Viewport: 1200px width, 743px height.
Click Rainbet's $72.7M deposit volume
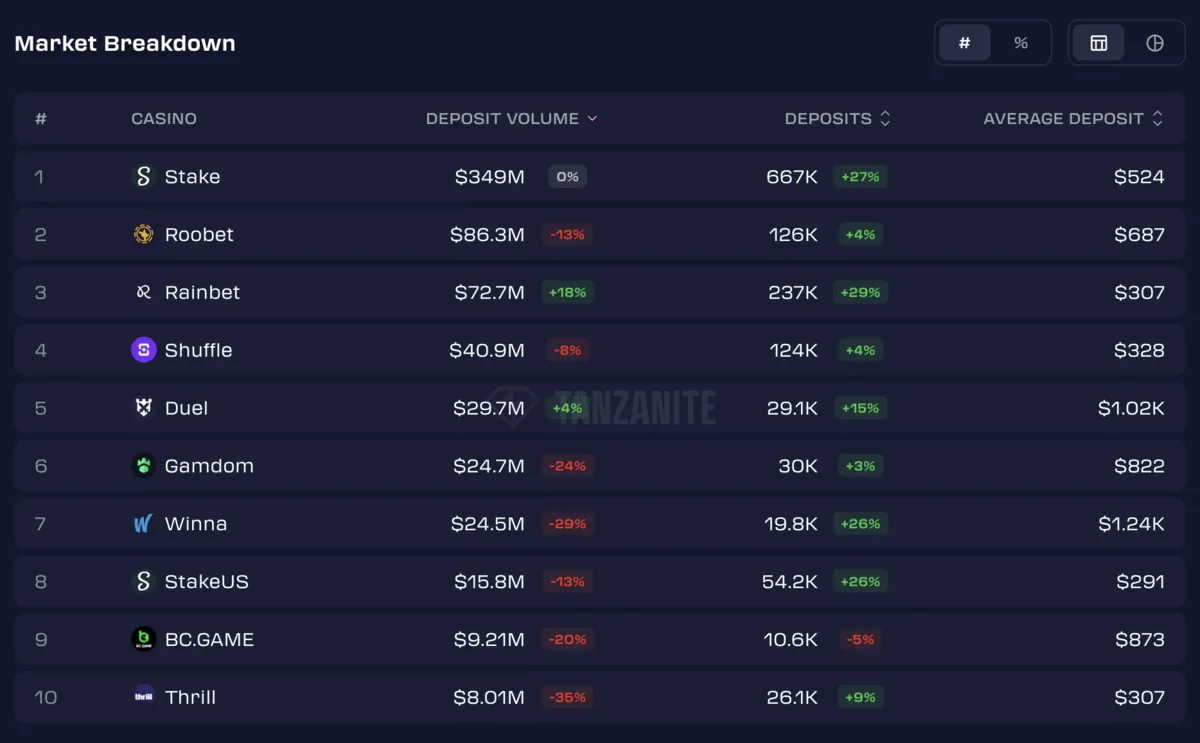(x=489, y=292)
